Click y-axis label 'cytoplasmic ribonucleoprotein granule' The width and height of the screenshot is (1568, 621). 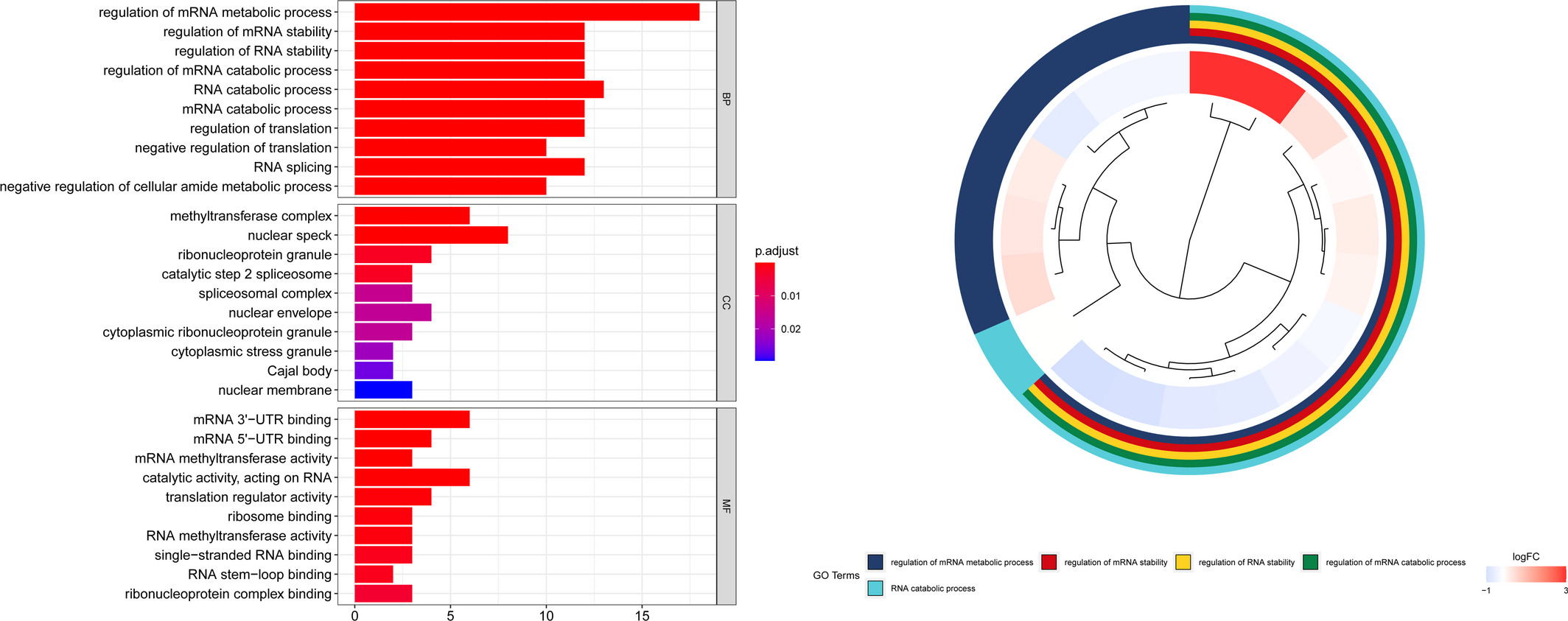[x=217, y=332]
